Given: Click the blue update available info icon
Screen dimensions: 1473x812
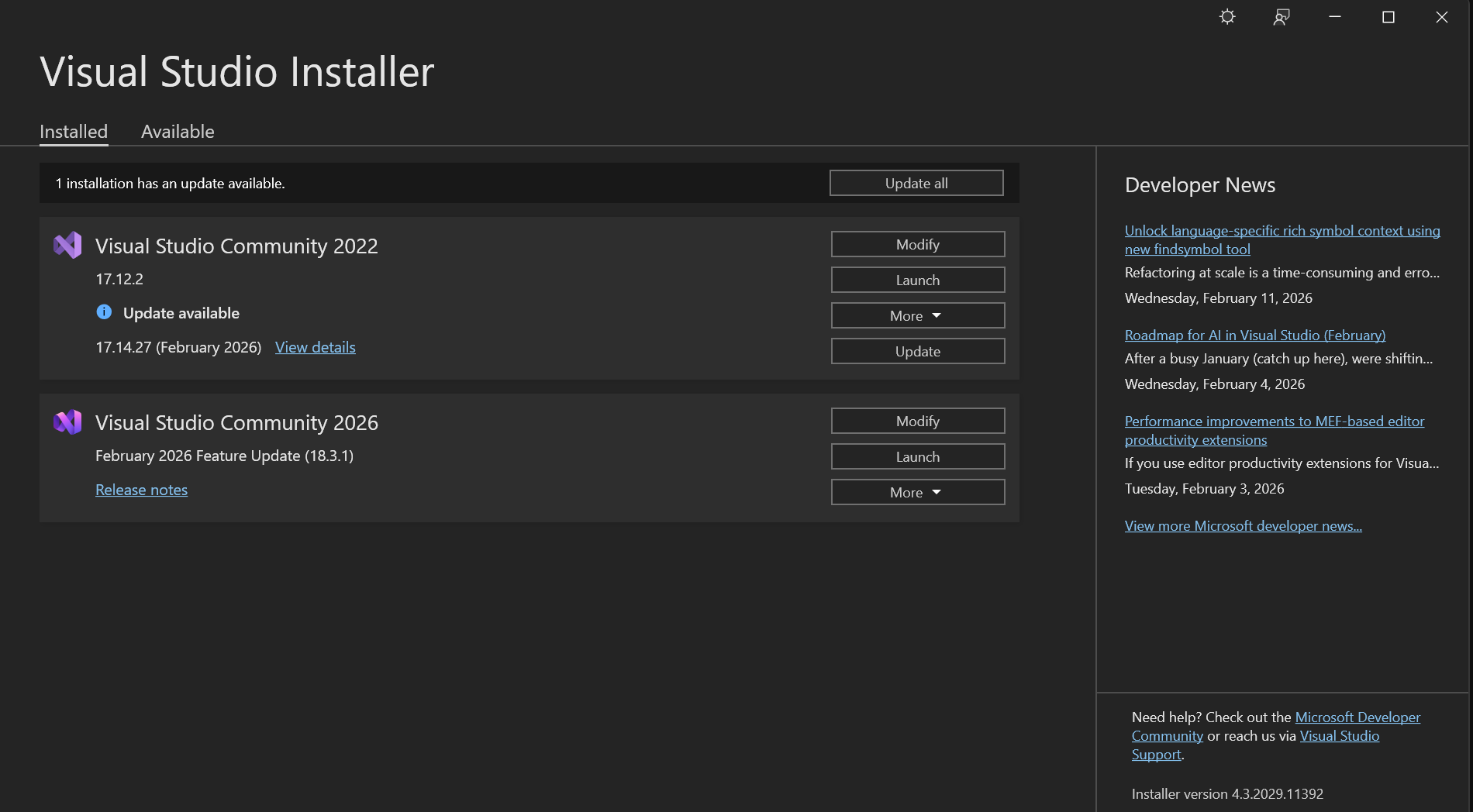Looking at the screenshot, I should click(104, 312).
